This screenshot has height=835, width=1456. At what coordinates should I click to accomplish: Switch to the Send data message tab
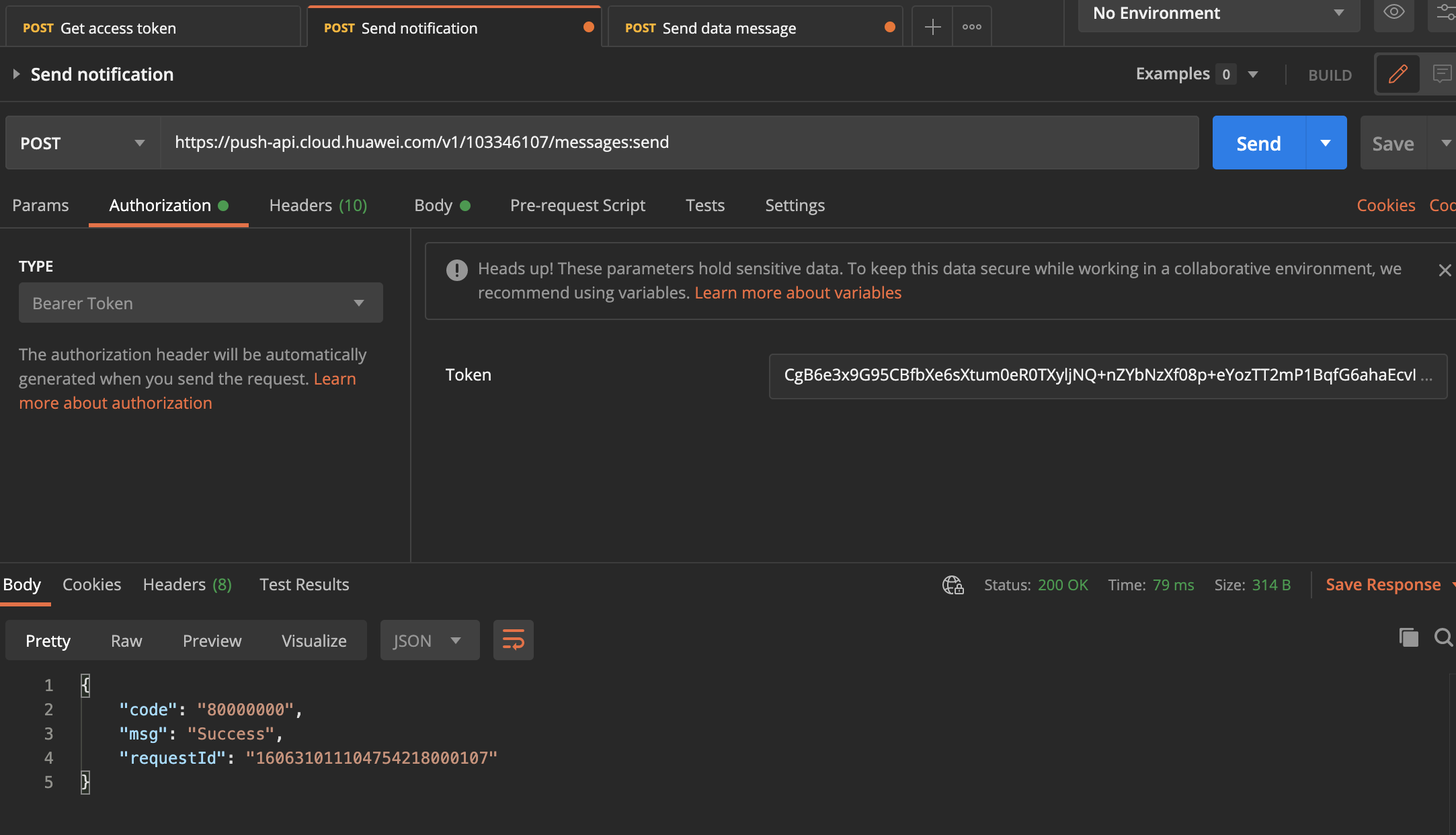tap(754, 28)
